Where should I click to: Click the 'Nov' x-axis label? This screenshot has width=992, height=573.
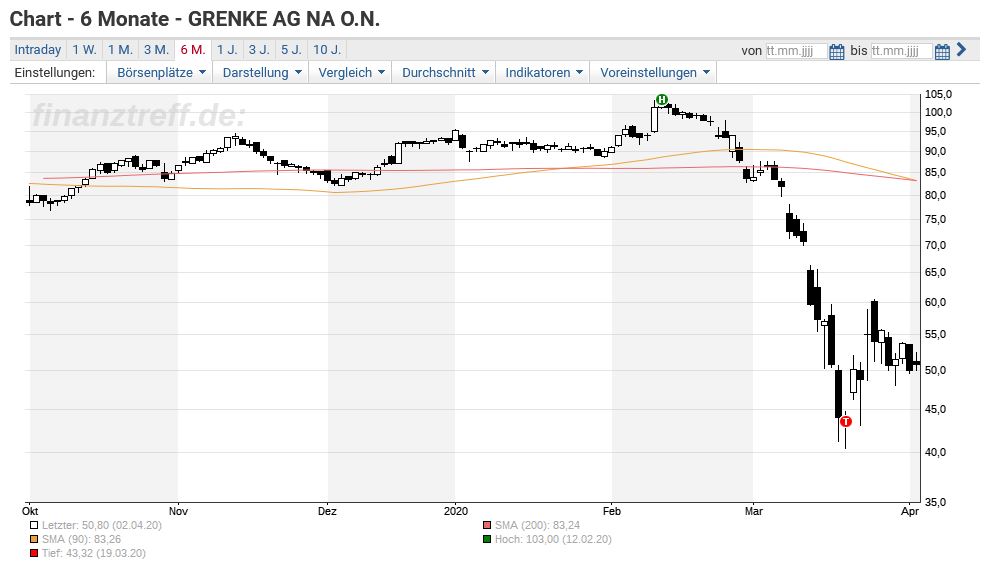point(178,511)
